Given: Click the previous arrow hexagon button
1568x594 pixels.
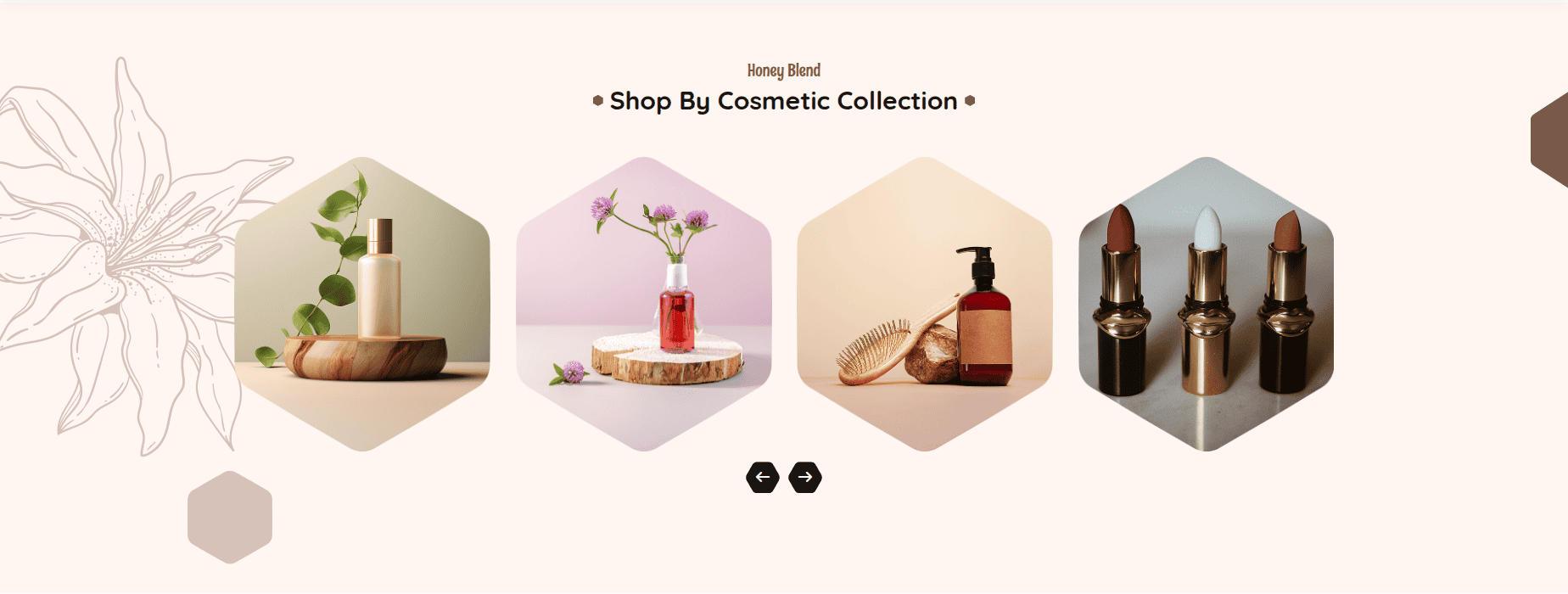Looking at the screenshot, I should [x=763, y=477].
